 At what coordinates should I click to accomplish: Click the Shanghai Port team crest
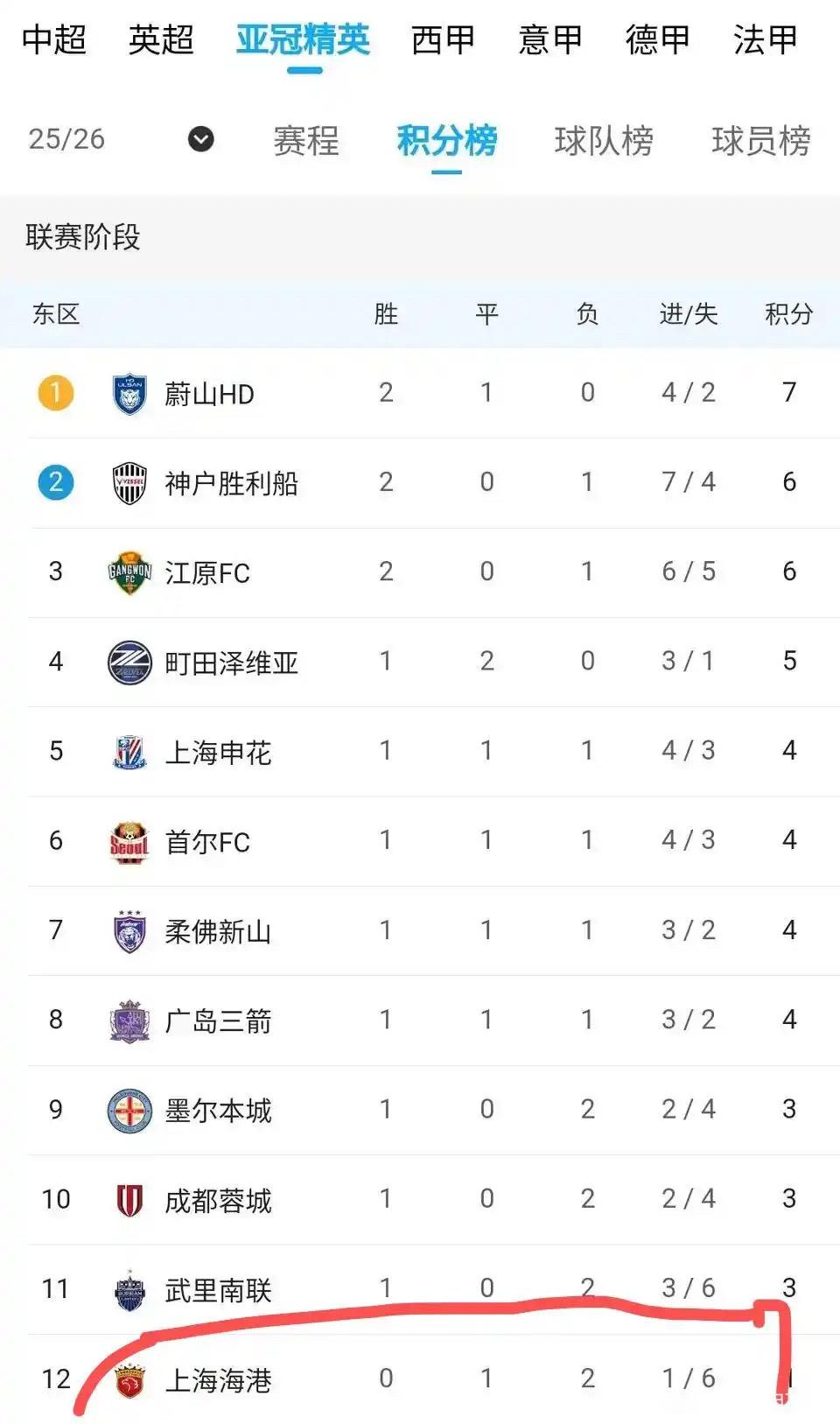pyautogui.click(x=129, y=1380)
